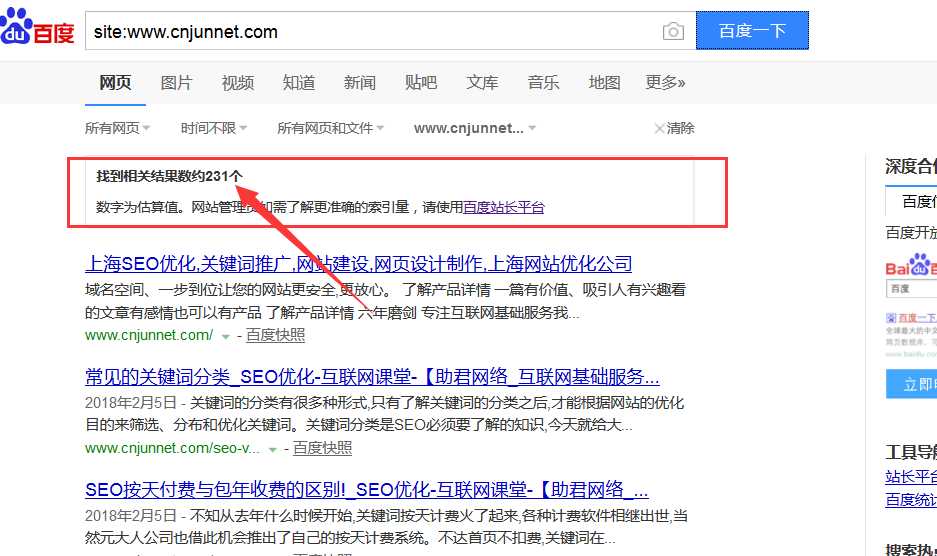Open 百度站长平台 link in notice
The image size is (937, 556).
[504, 207]
